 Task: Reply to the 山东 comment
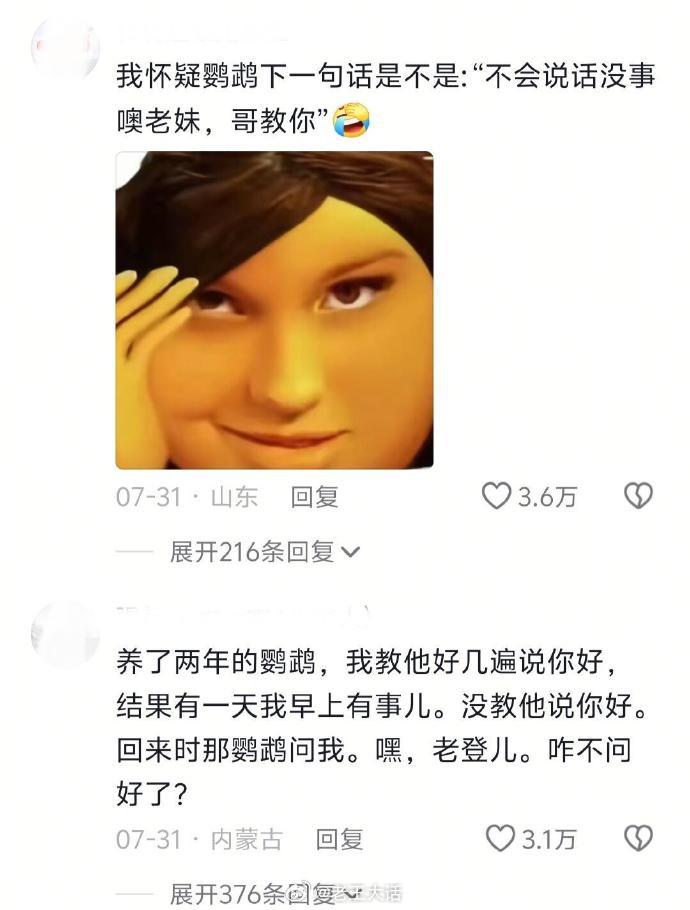(314, 497)
